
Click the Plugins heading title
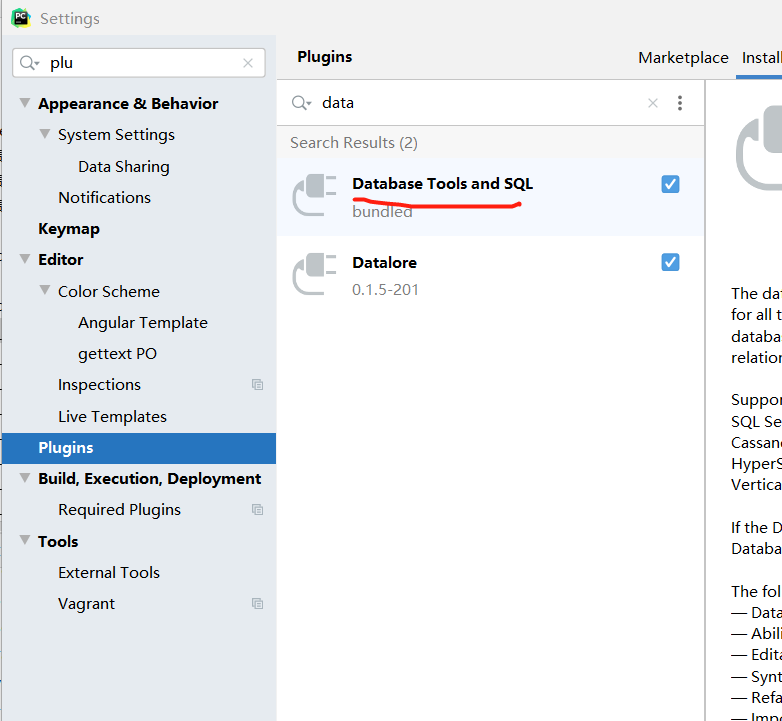coord(325,57)
